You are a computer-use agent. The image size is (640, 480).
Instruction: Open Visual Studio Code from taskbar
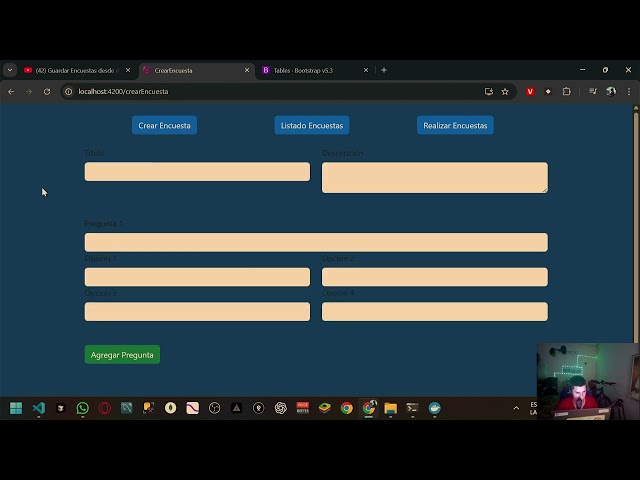[38, 408]
